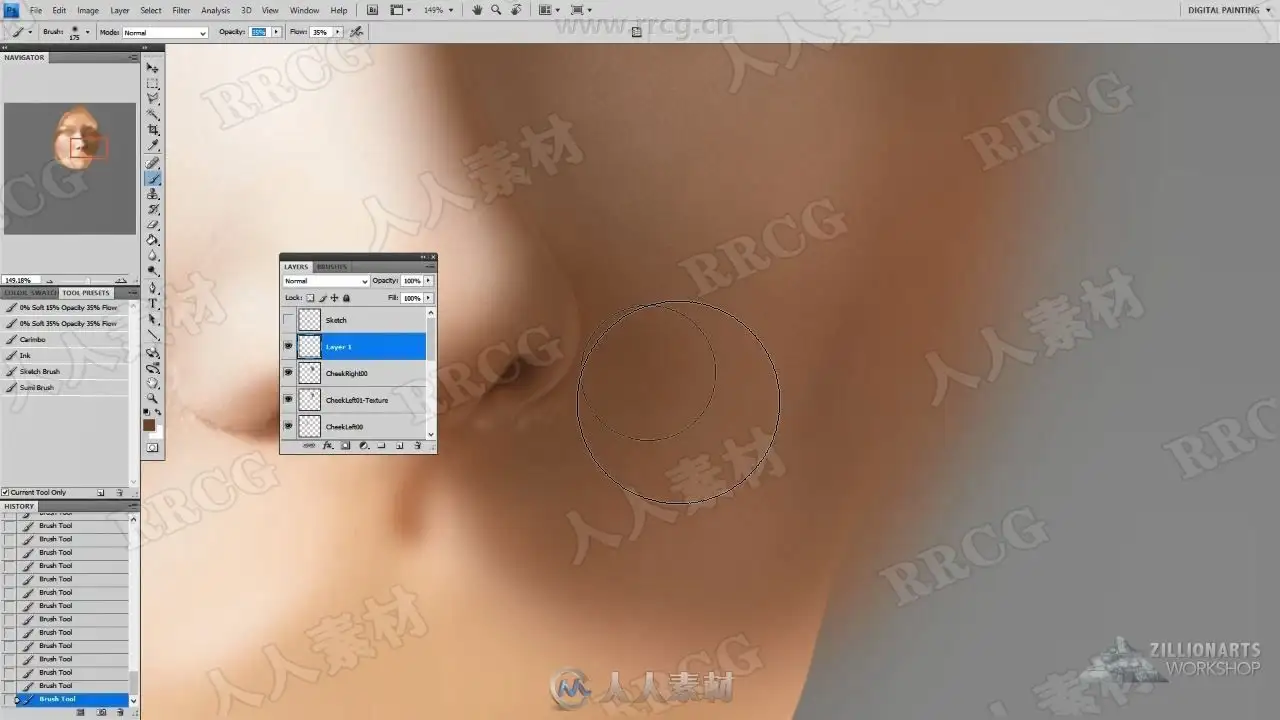Open the Brush preset picker arrow
Screen dimensions: 1280x720
click(87, 32)
